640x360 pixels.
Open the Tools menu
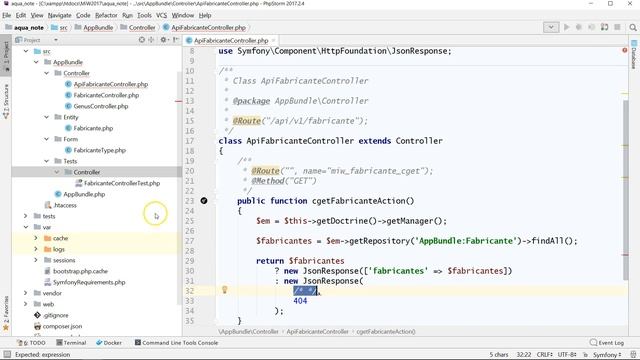click(x=144, y=15)
